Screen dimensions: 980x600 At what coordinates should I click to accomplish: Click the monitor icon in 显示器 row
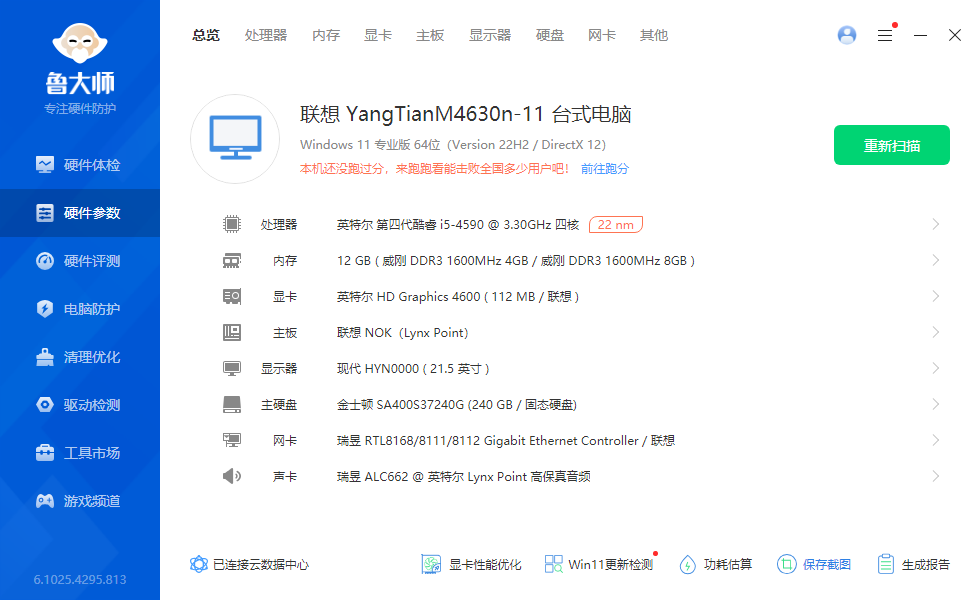232,369
